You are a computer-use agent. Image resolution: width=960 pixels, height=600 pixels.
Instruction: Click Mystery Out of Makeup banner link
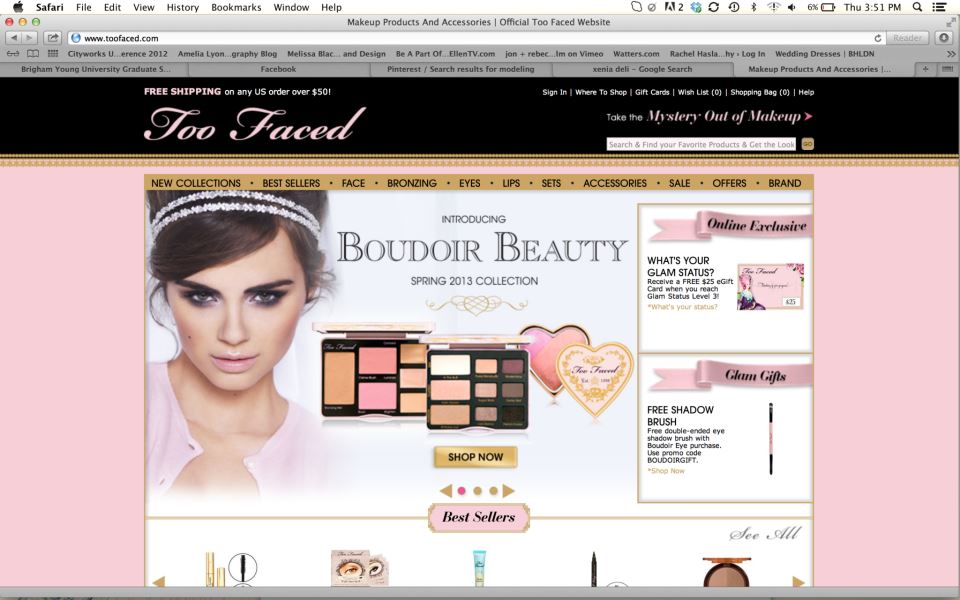coord(710,116)
